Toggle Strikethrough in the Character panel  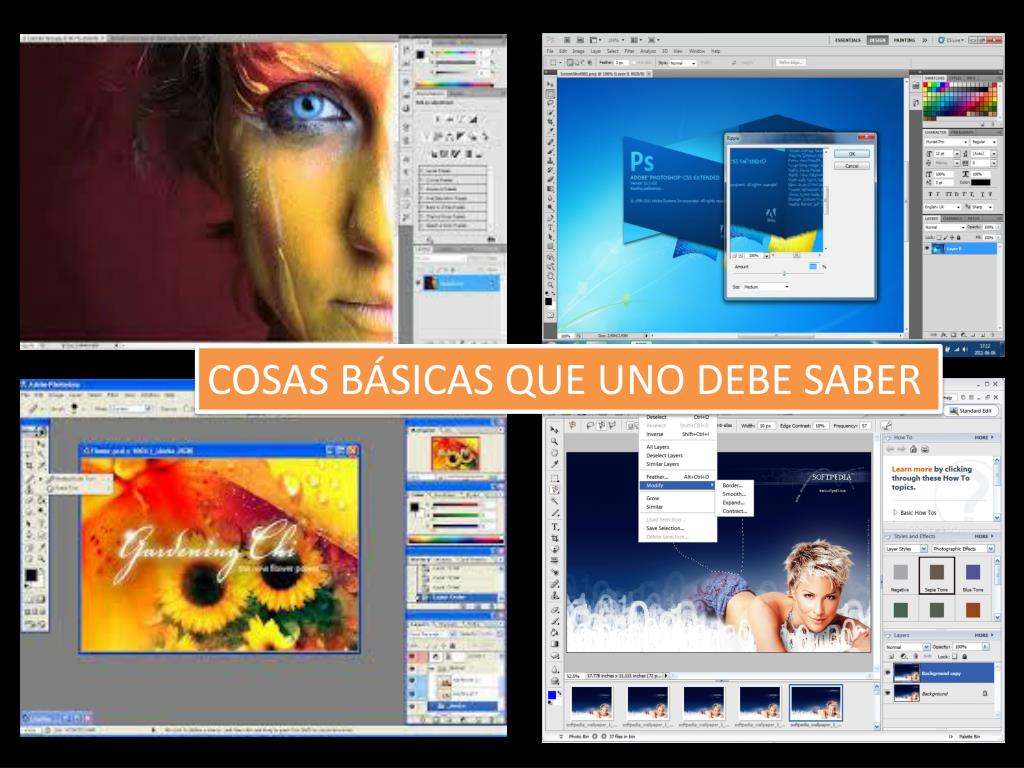pyautogui.click(x=991, y=194)
